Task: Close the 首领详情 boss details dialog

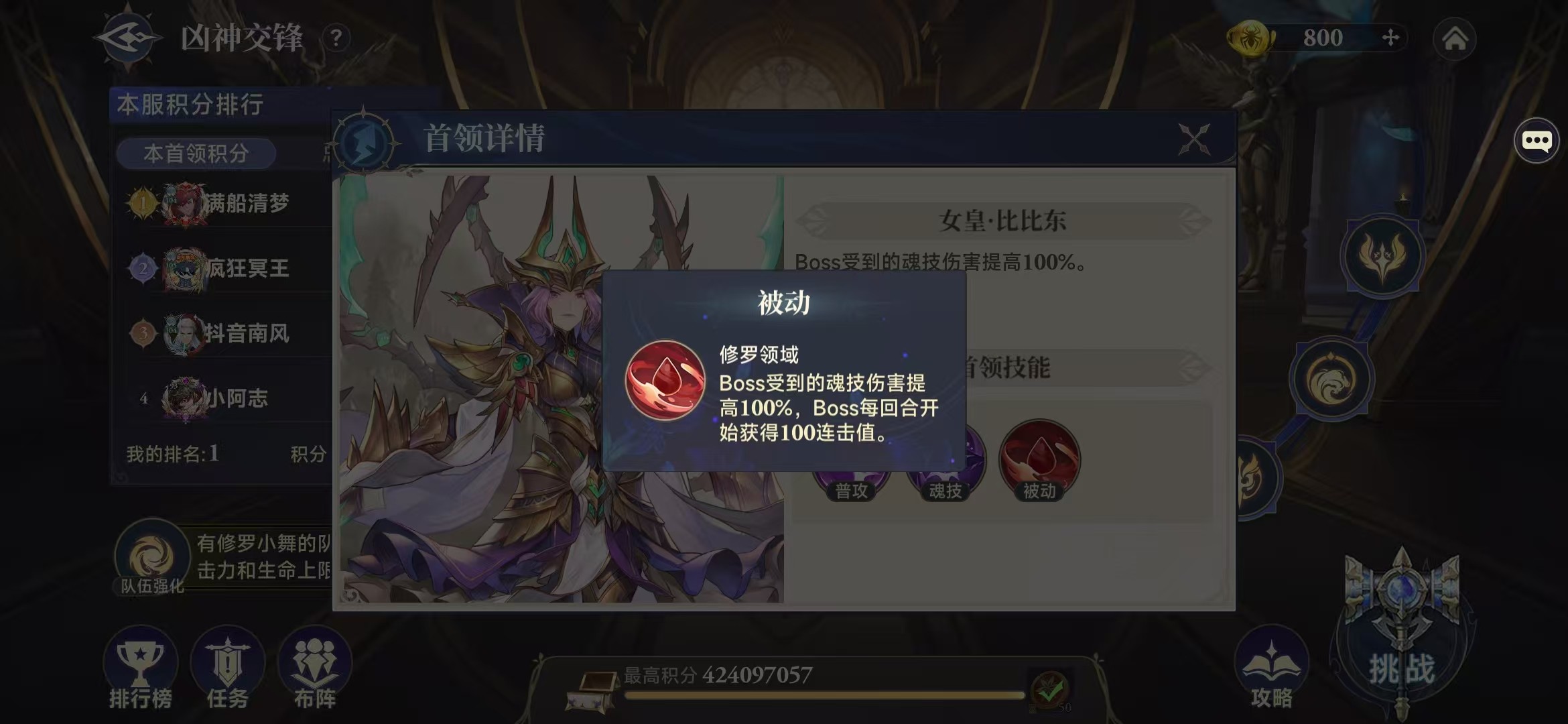Action: pyautogui.click(x=1194, y=139)
